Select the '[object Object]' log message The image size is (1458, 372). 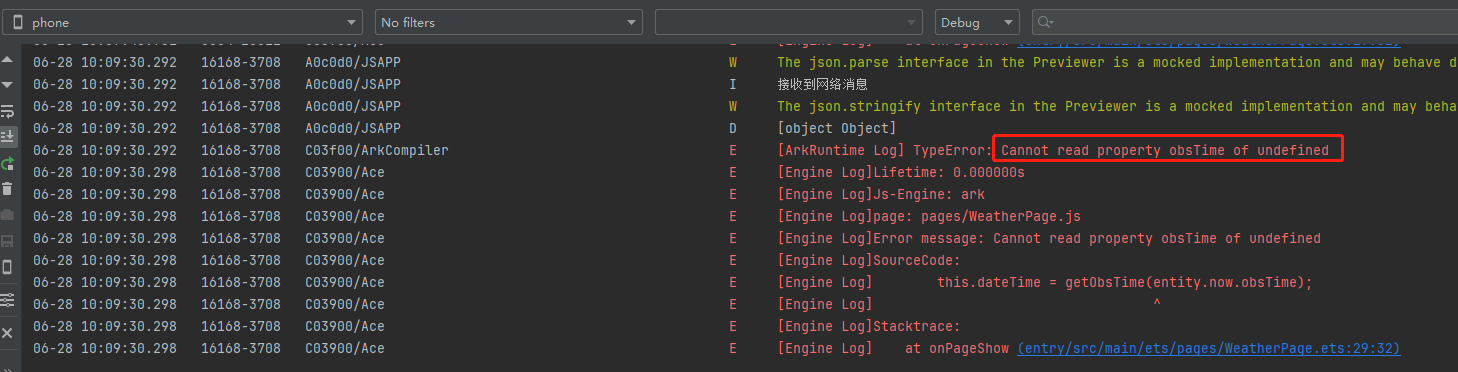tap(837, 128)
